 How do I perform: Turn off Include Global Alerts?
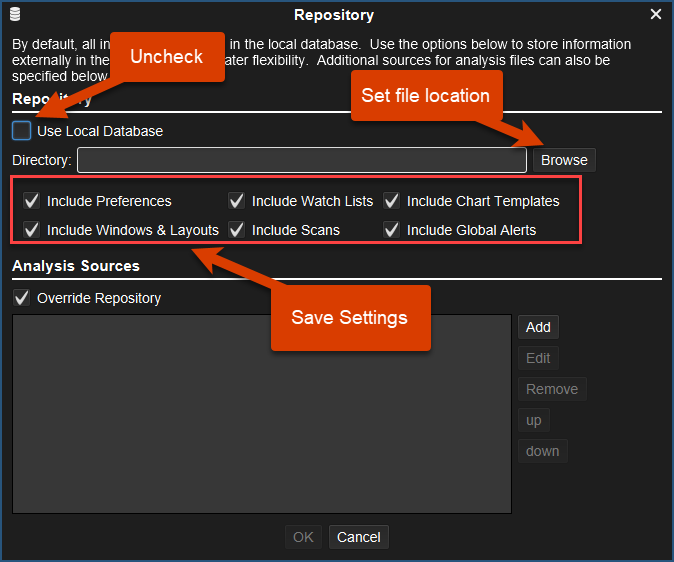[392, 230]
